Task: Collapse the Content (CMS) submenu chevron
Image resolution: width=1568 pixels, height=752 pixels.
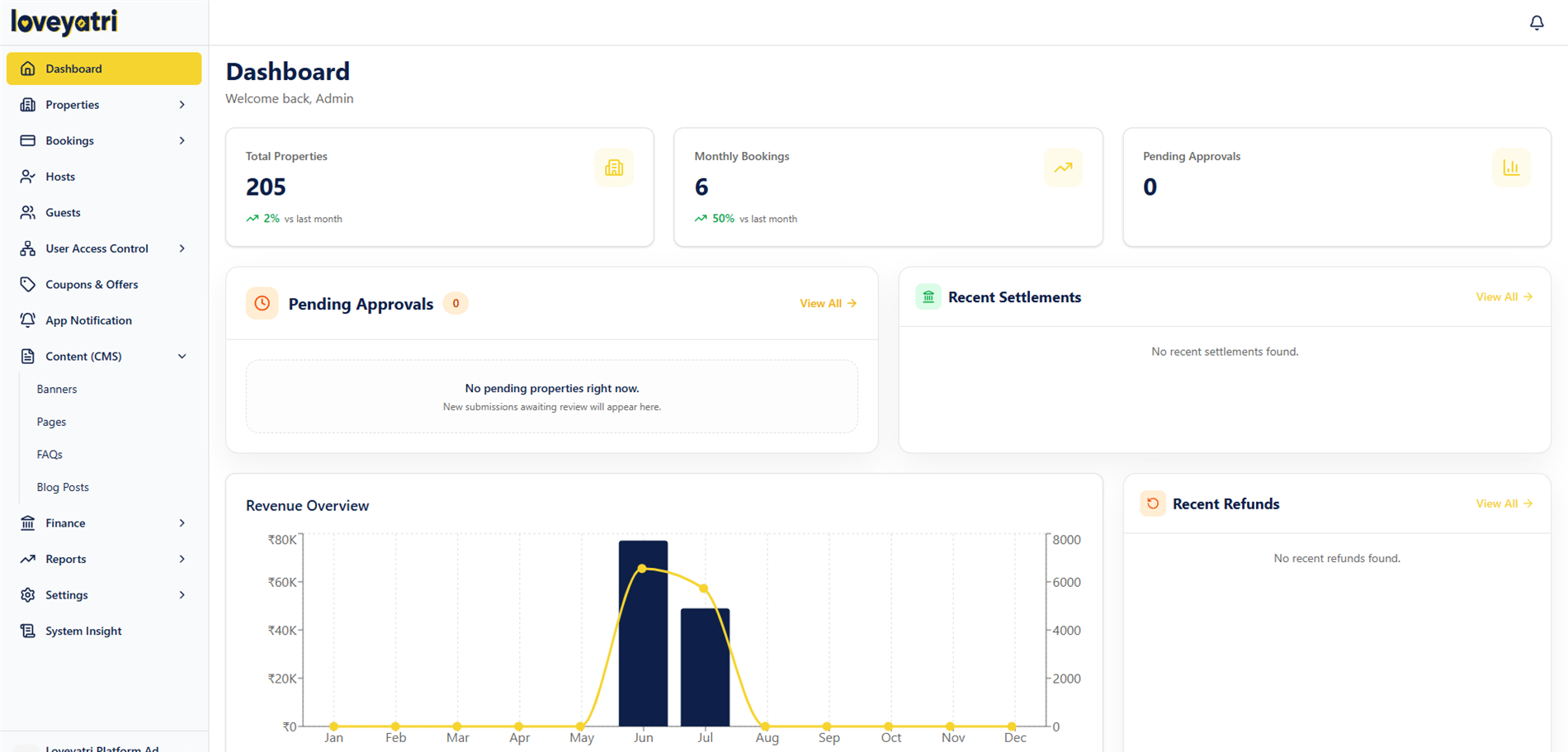Action: (182, 356)
